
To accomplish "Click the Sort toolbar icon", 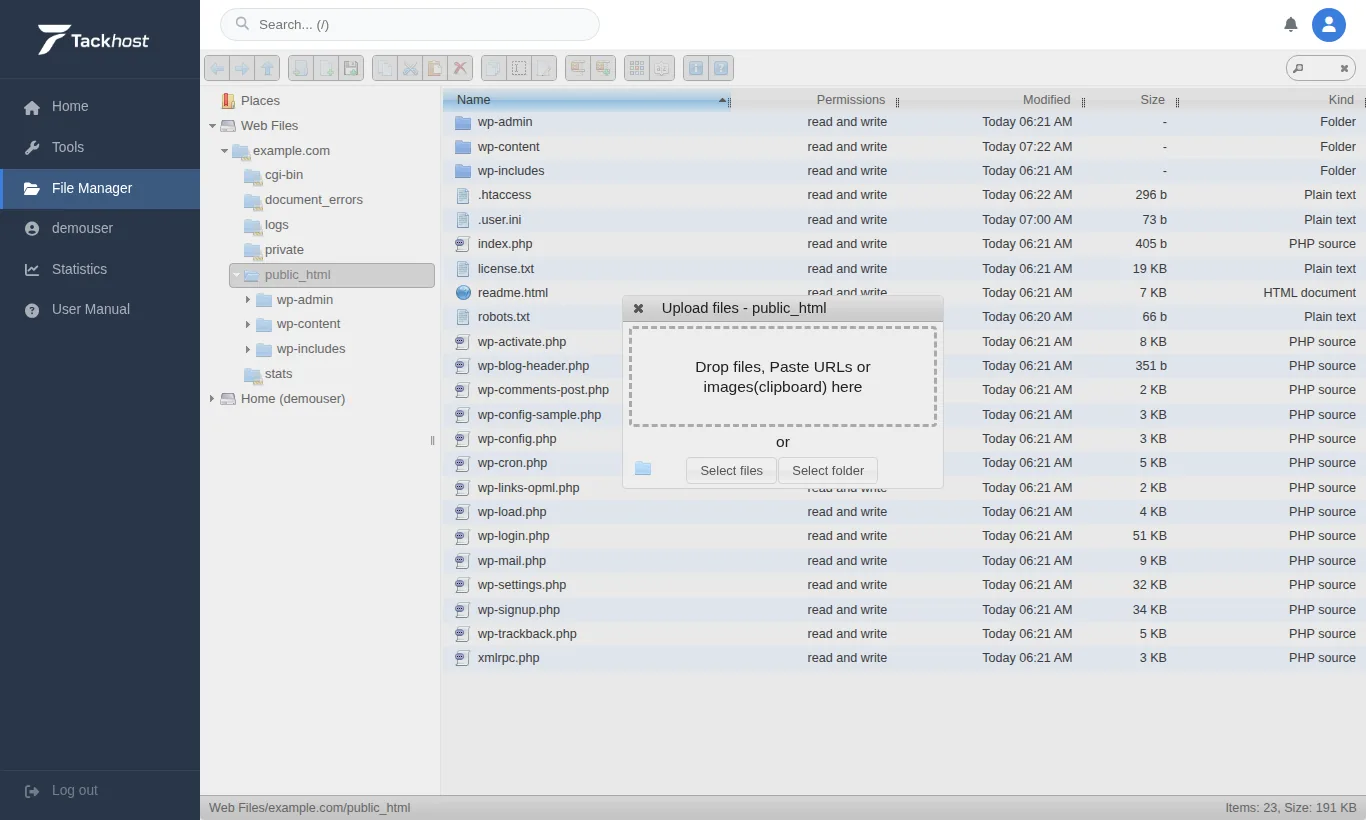I will coord(661,68).
